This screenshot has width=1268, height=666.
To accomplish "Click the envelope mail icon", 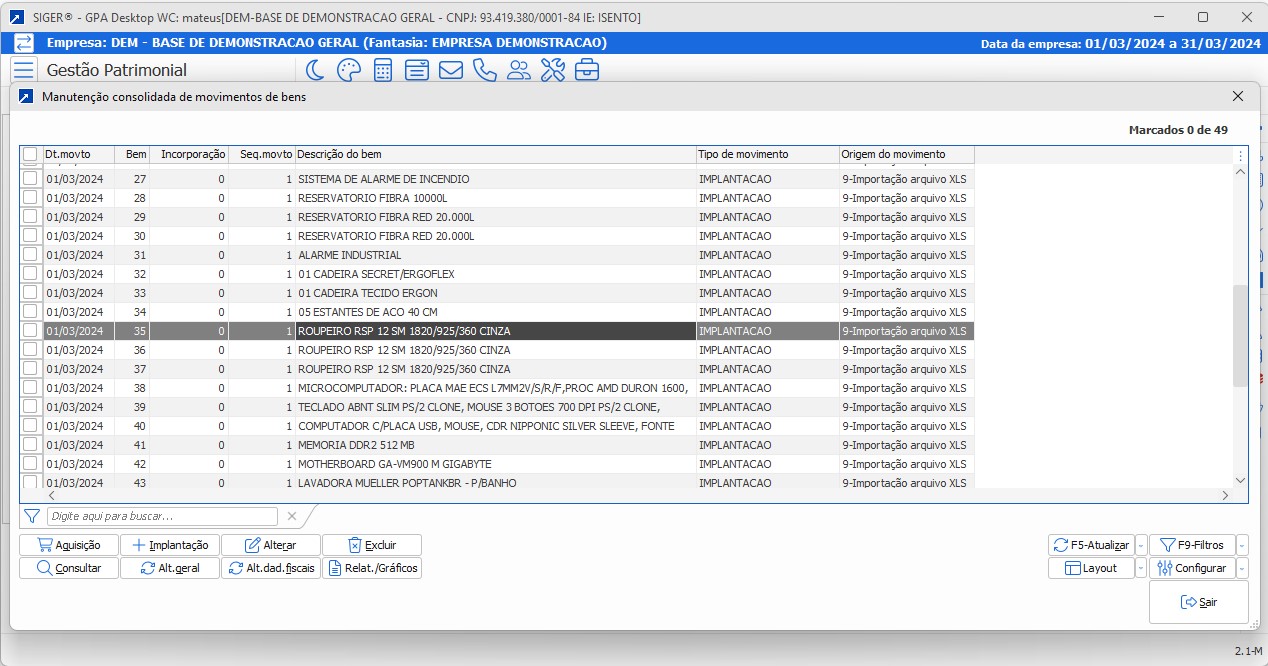I will [x=450, y=70].
